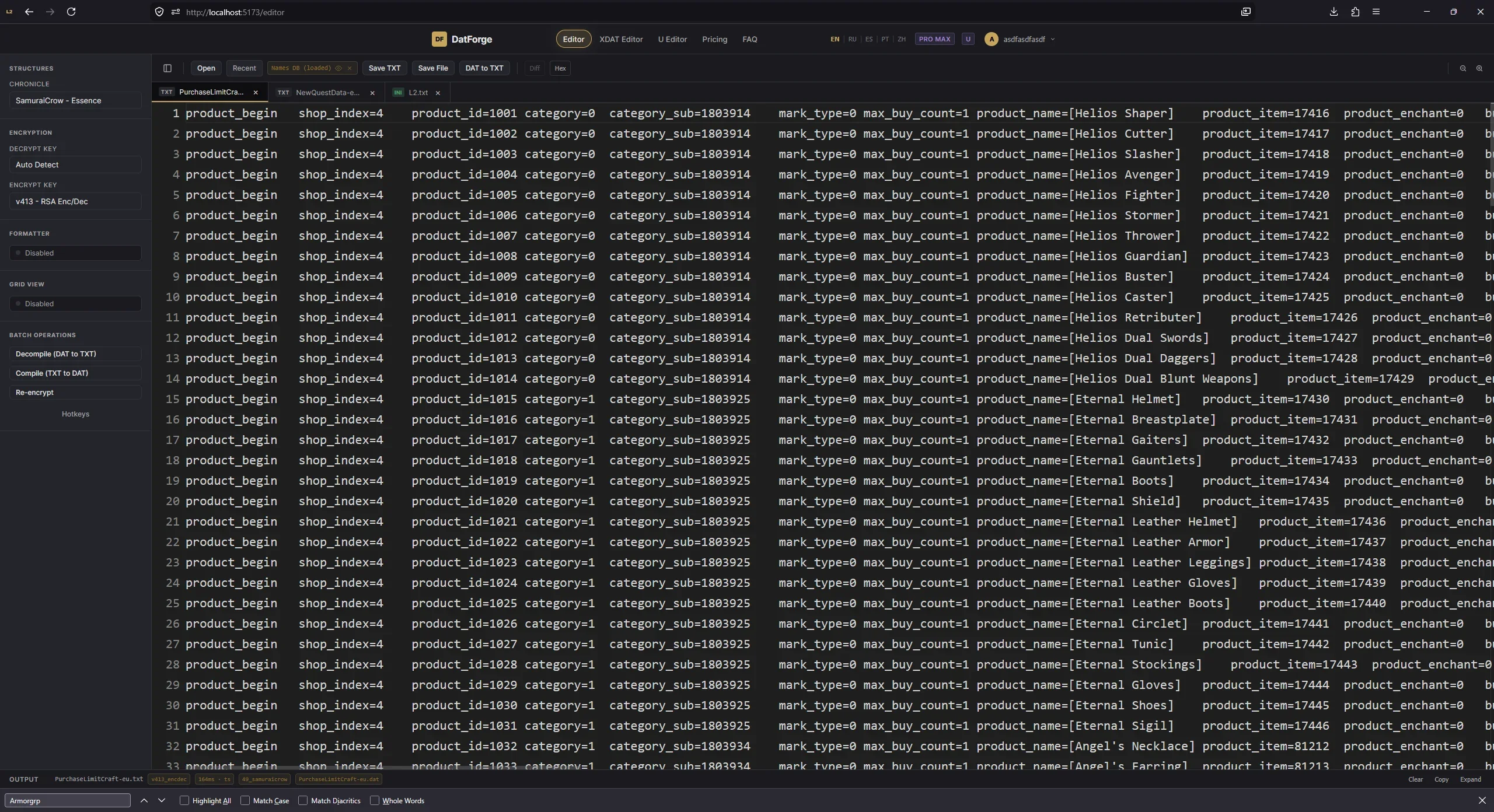Viewport: 1494px width, 812px height.
Task: Open the XDAT Editor page
Action: [621, 39]
